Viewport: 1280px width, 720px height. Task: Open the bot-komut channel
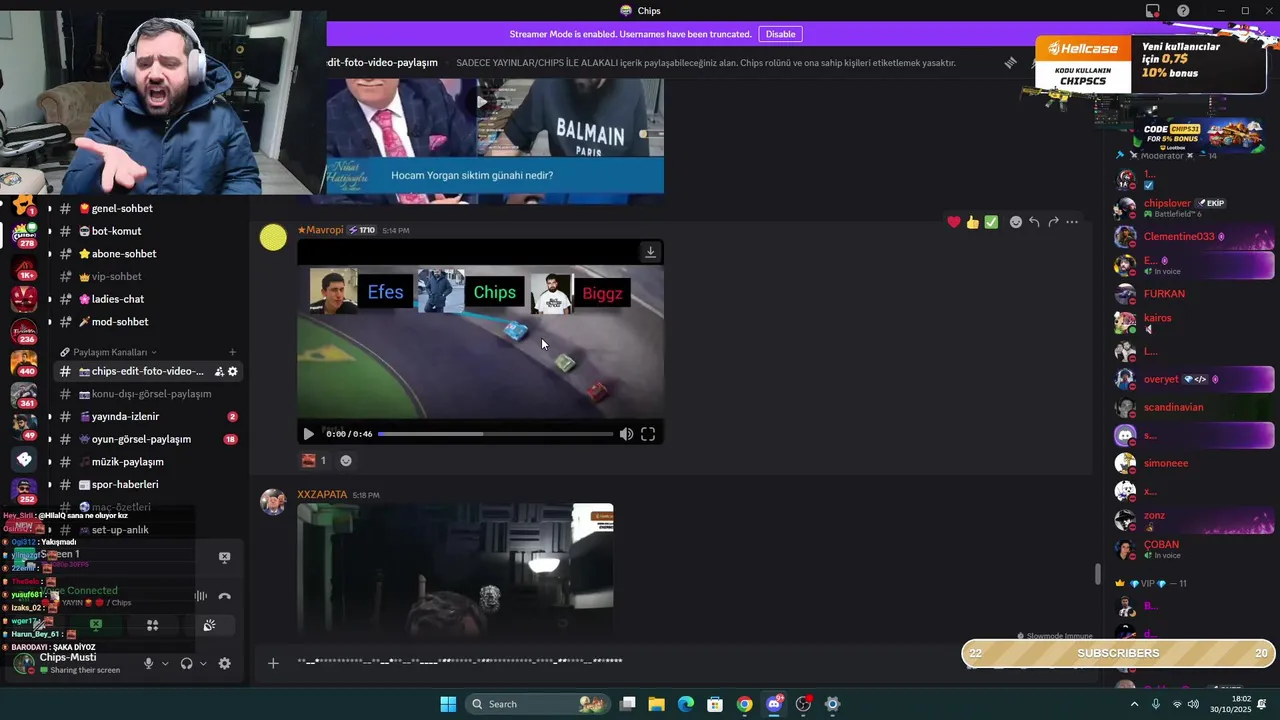pos(148,231)
